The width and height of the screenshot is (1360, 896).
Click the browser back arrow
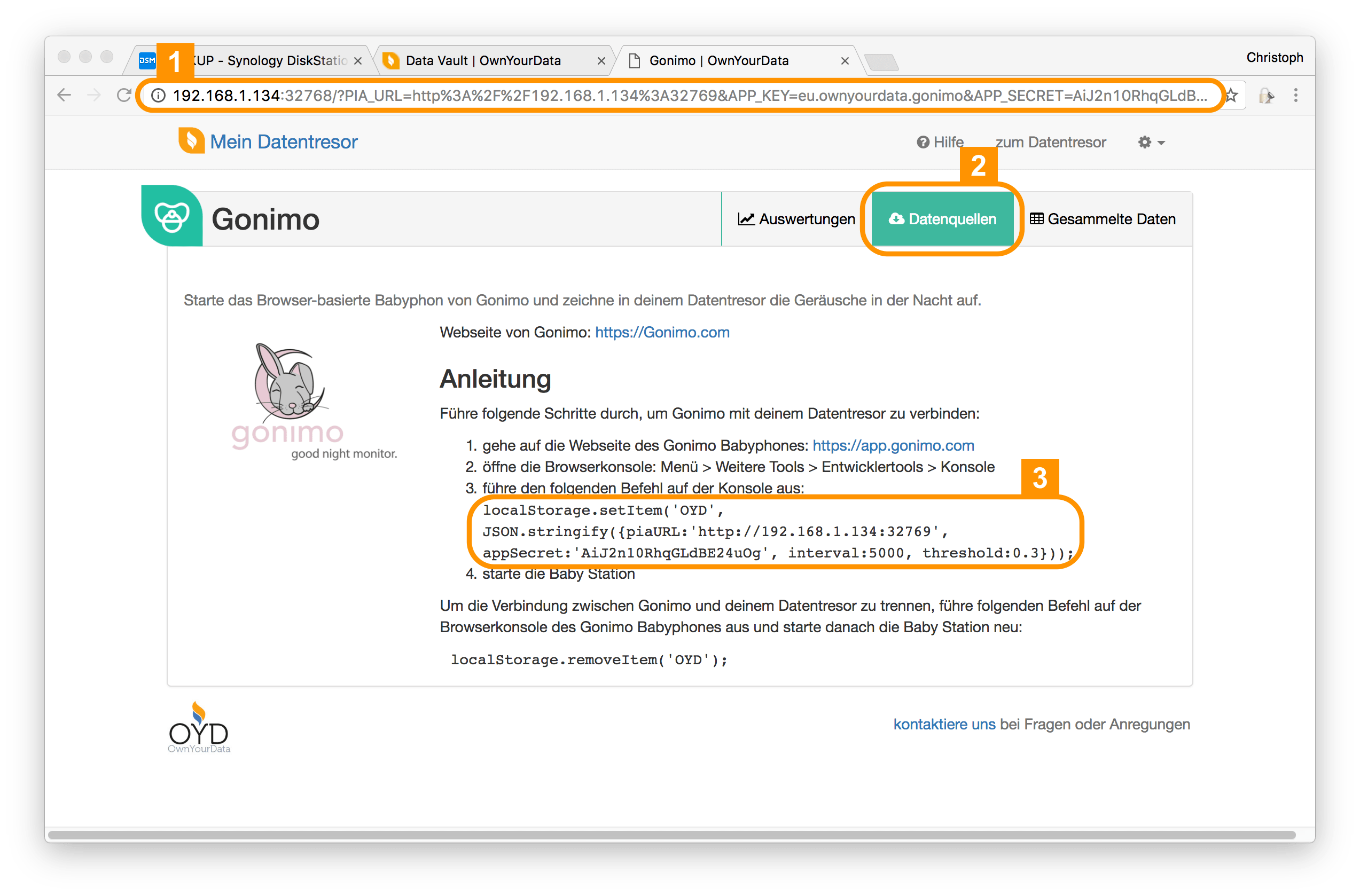[x=64, y=95]
